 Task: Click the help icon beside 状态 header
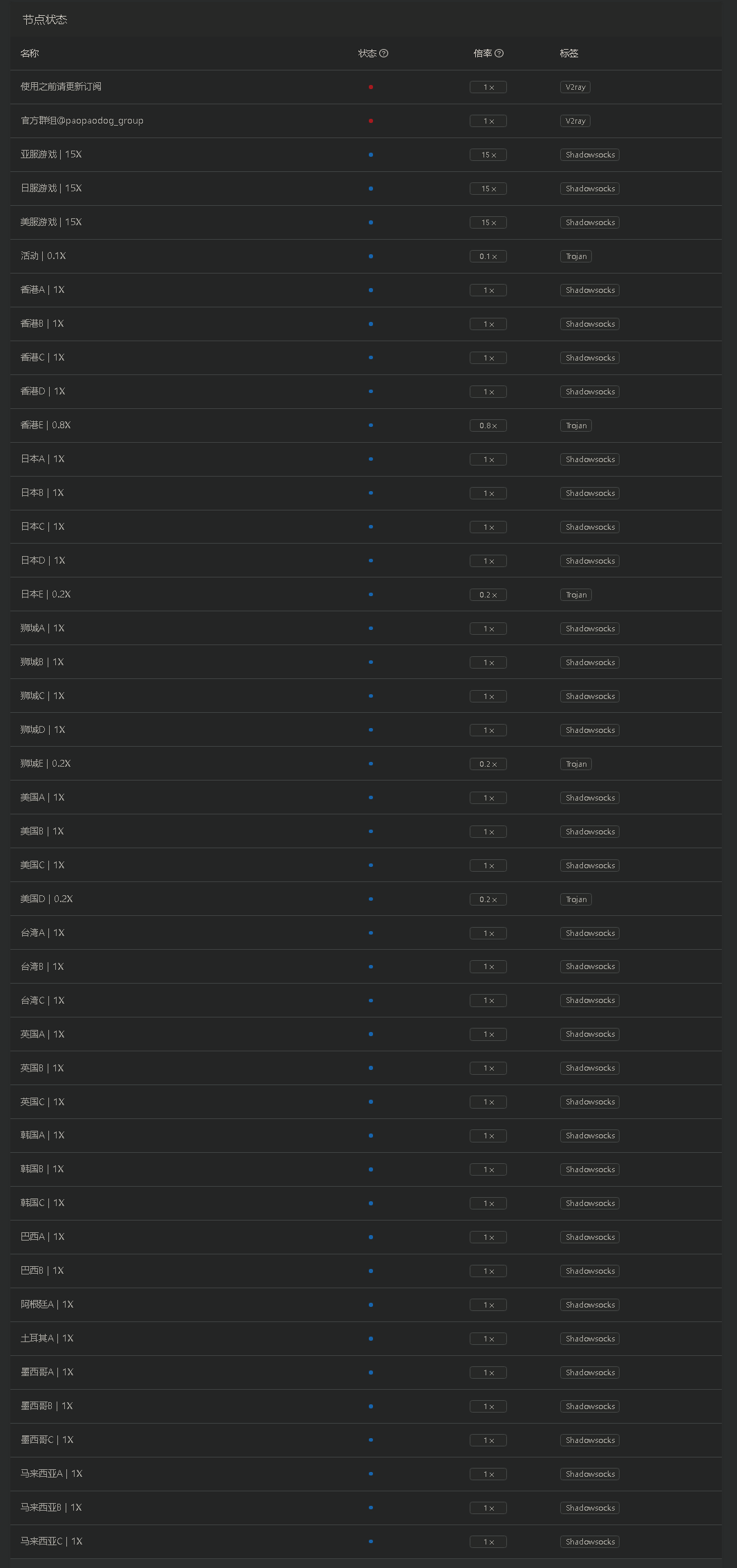384,53
